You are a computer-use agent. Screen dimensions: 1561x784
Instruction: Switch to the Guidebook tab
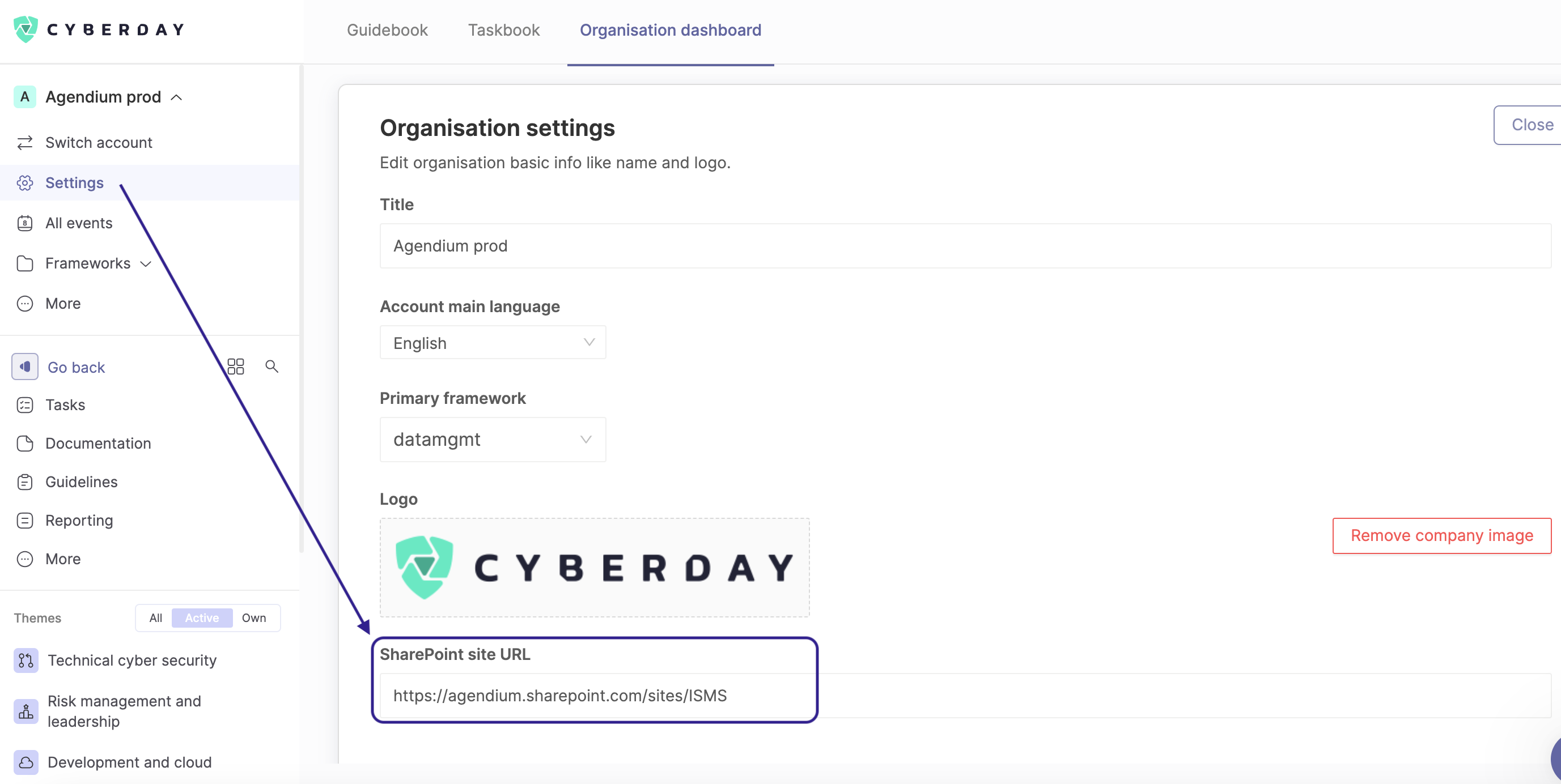click(x=387, y=30)
